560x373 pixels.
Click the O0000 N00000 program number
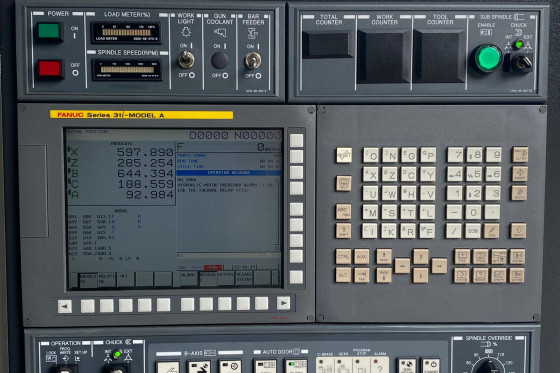pyautogui.click(x=235, y=135)
